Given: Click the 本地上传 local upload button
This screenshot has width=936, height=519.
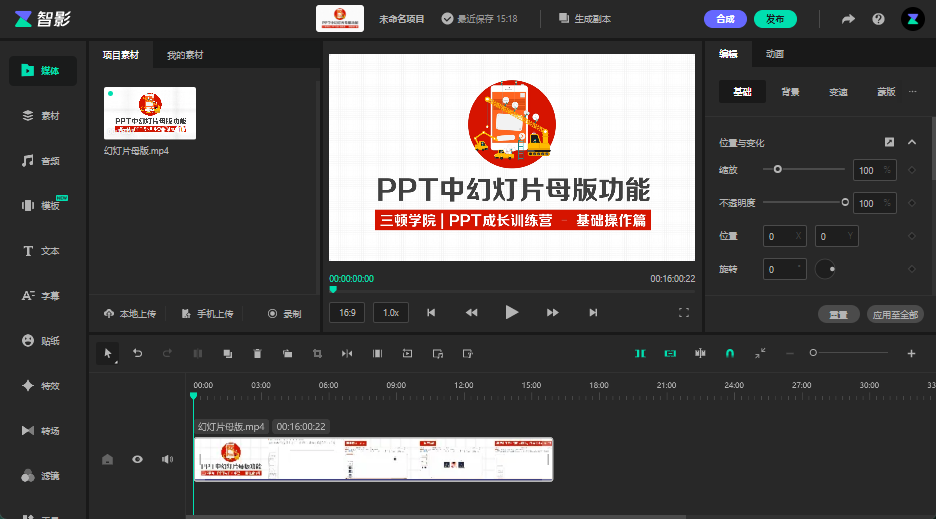Looking at the screenshot, I should (130, 314).
